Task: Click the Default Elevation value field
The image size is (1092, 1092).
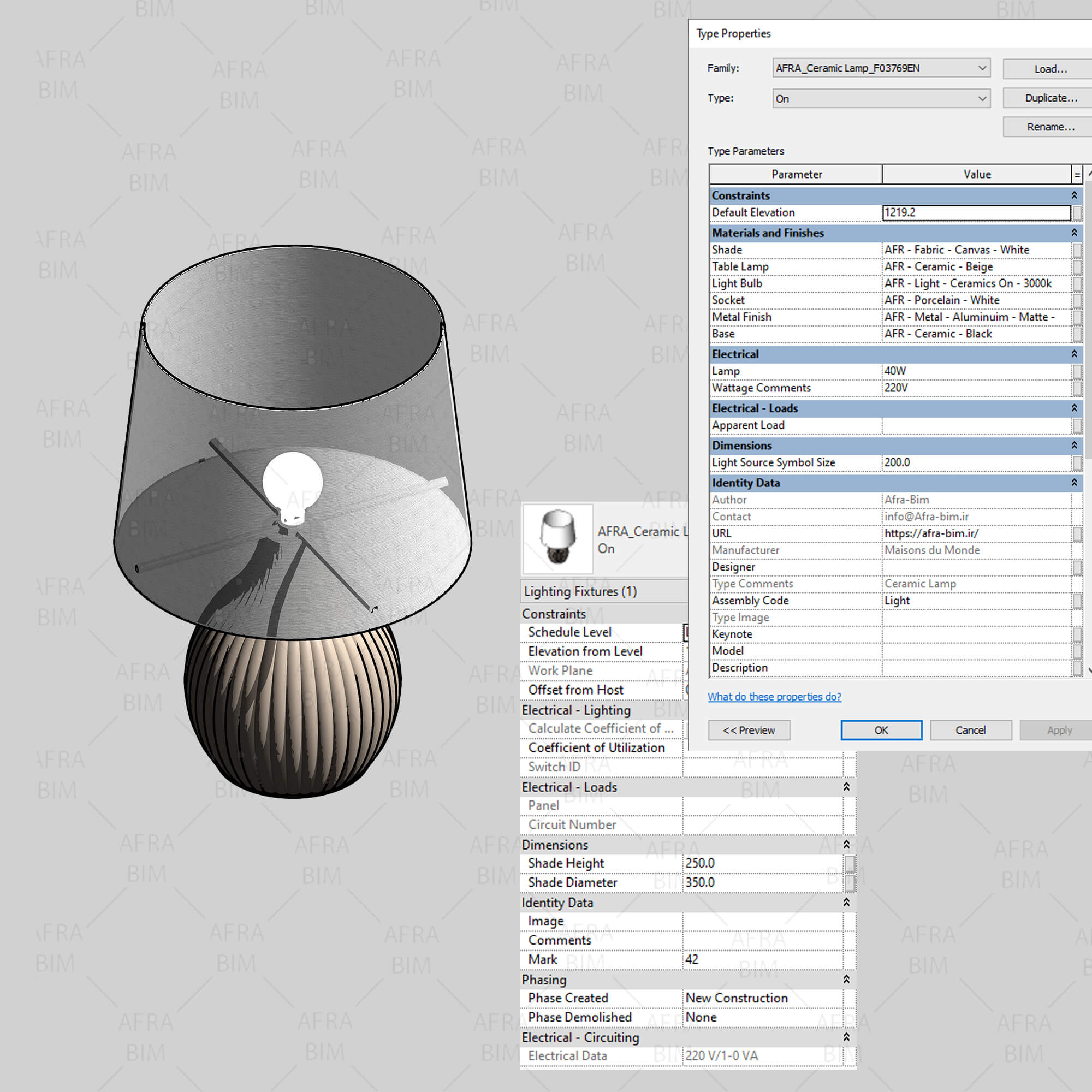Action: click(976, 213)
